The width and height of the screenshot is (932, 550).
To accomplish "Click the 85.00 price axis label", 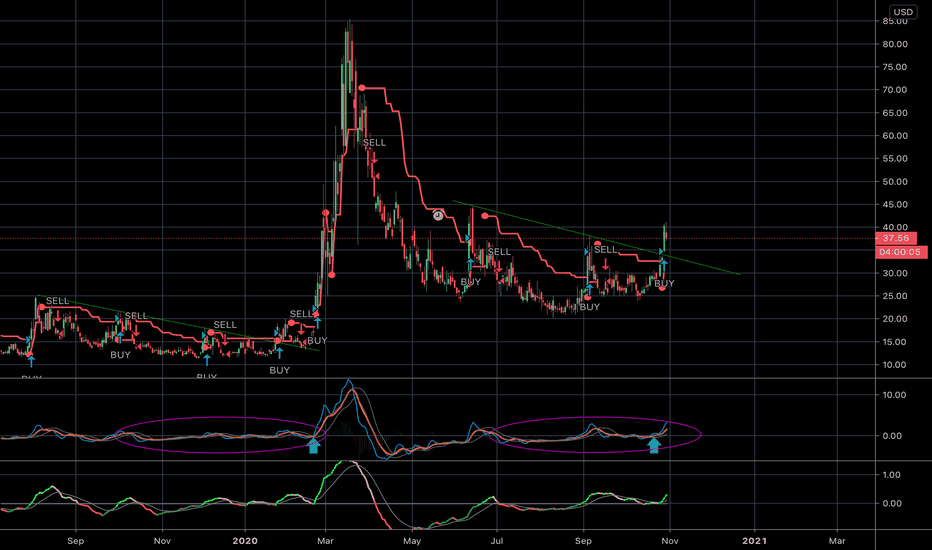I will [x=895, y=21].
